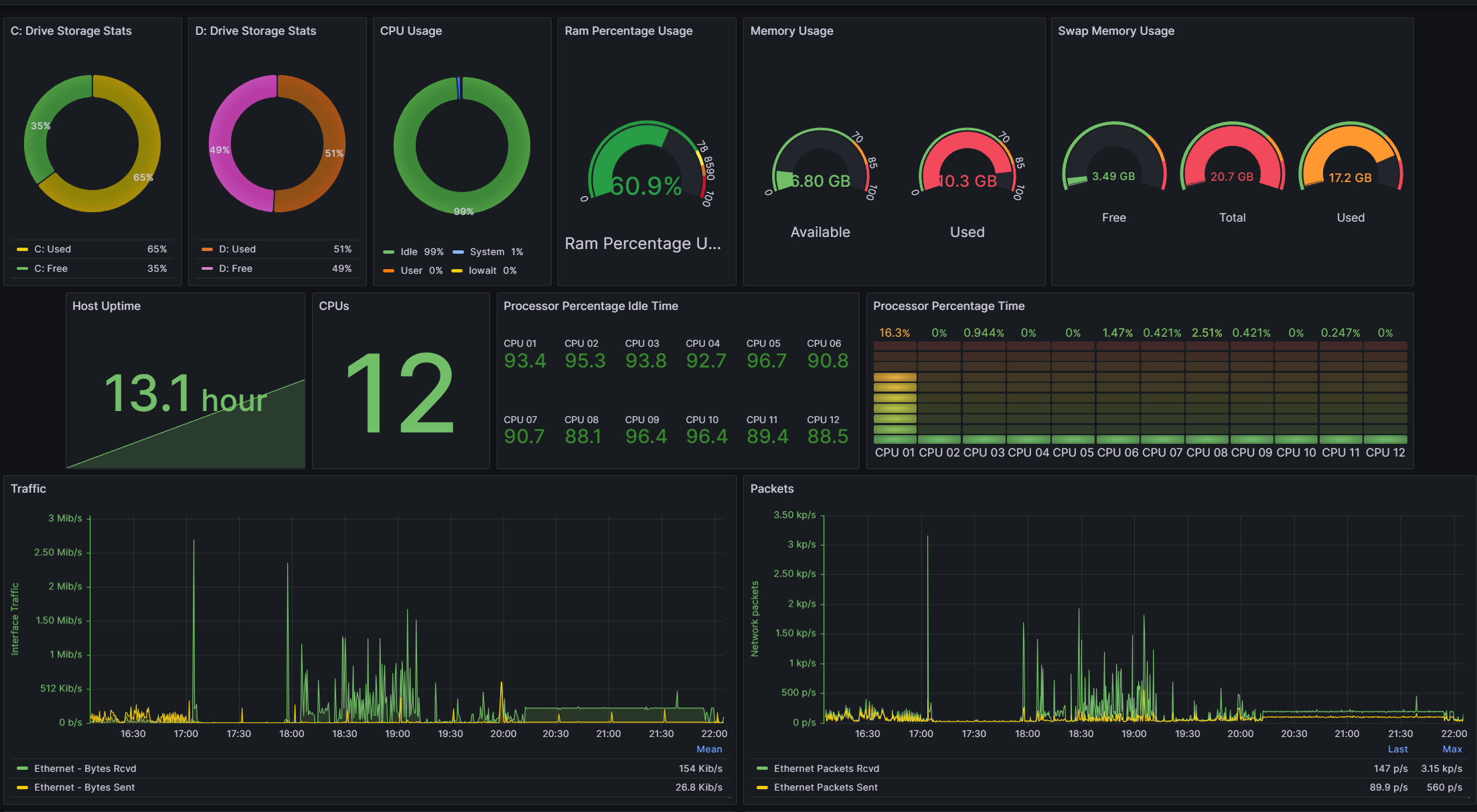
Task: Click the Ethernet Packets Sent legend color marker
Action: 762,787
